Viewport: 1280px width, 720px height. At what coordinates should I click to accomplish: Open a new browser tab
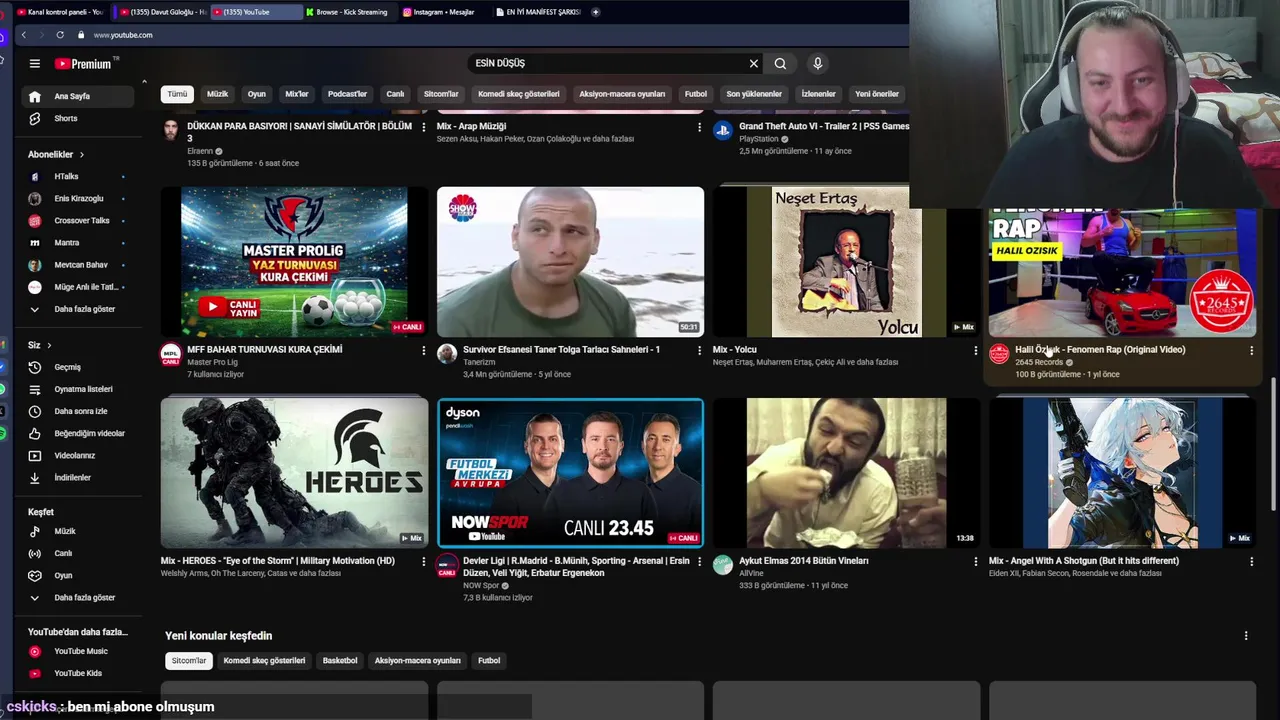tap(595, 12)
